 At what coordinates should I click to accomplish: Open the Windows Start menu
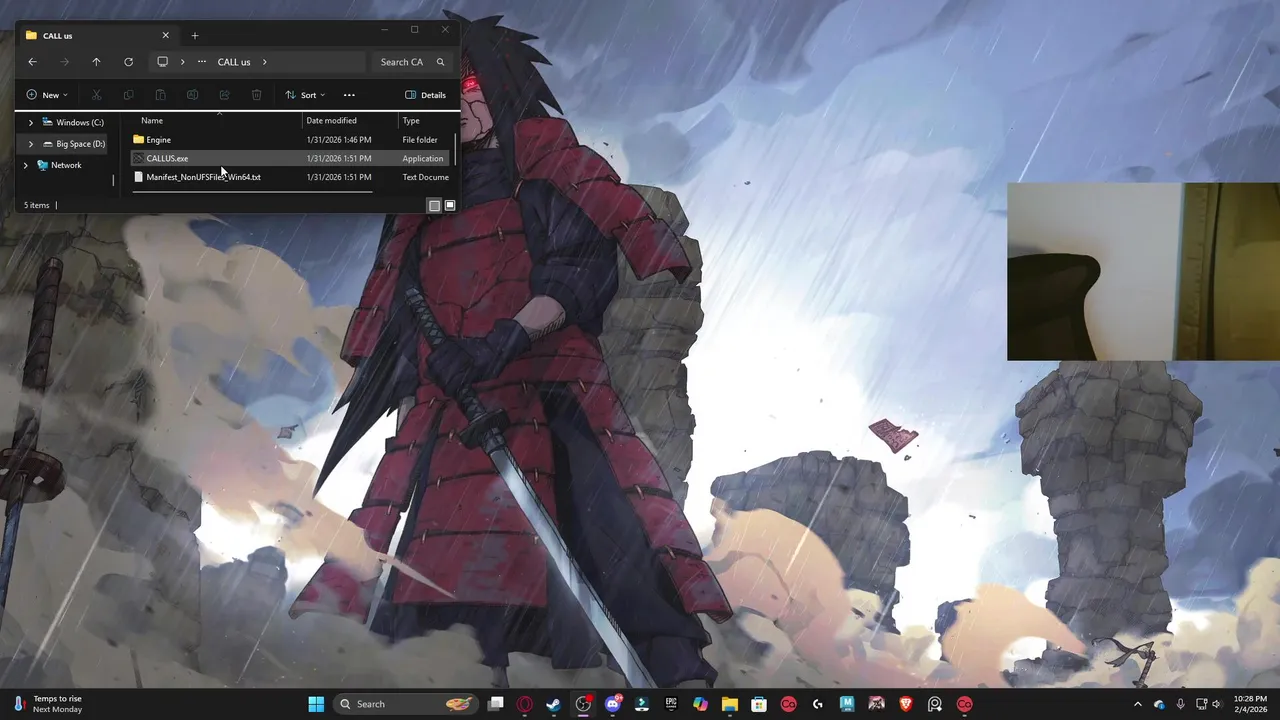[x=316, y=704]
